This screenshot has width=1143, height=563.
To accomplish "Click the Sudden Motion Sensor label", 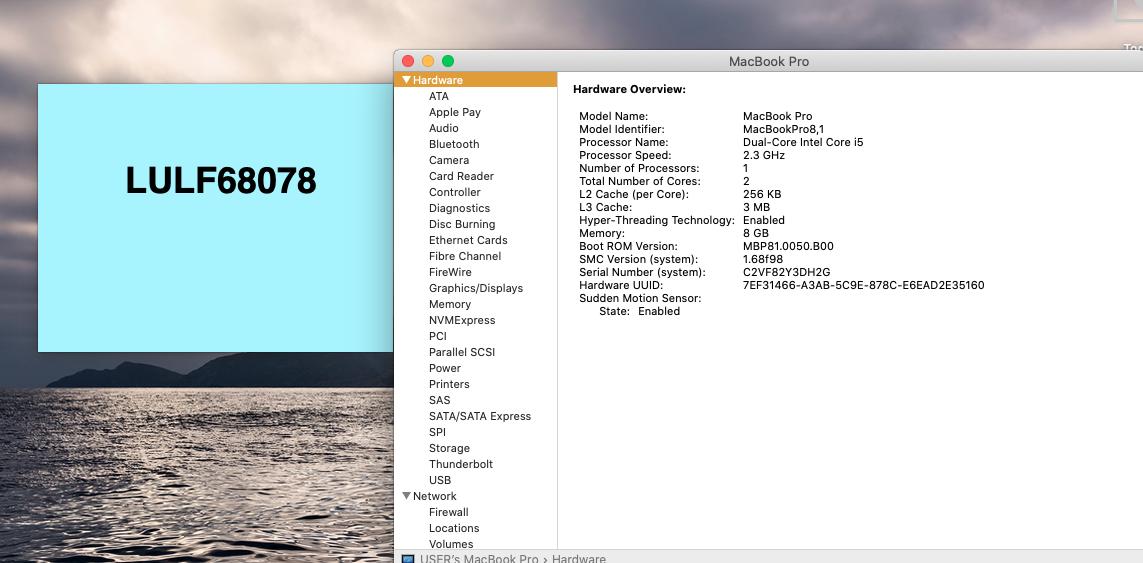I will coord(640,298).
